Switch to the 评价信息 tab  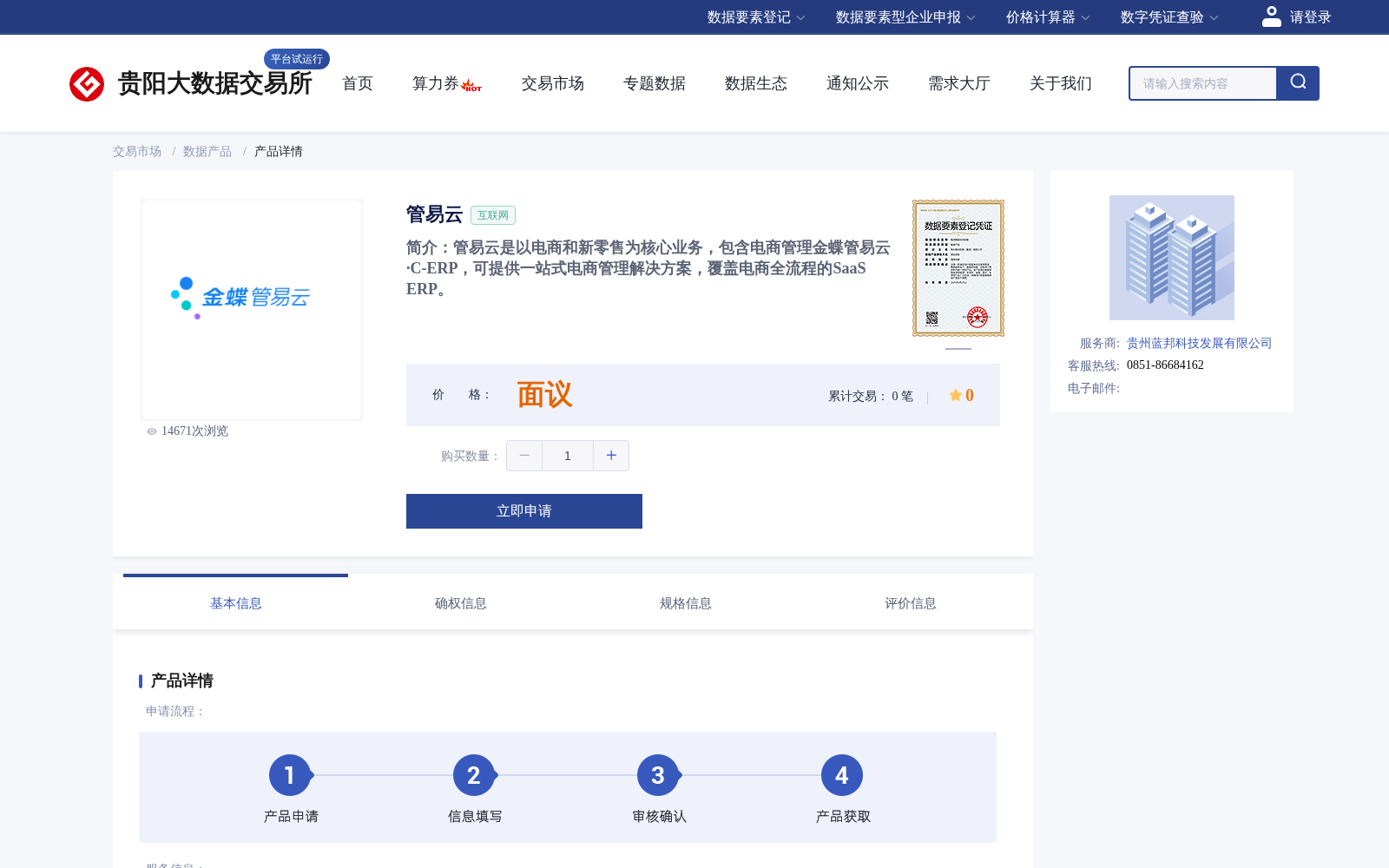coord(911,603)
